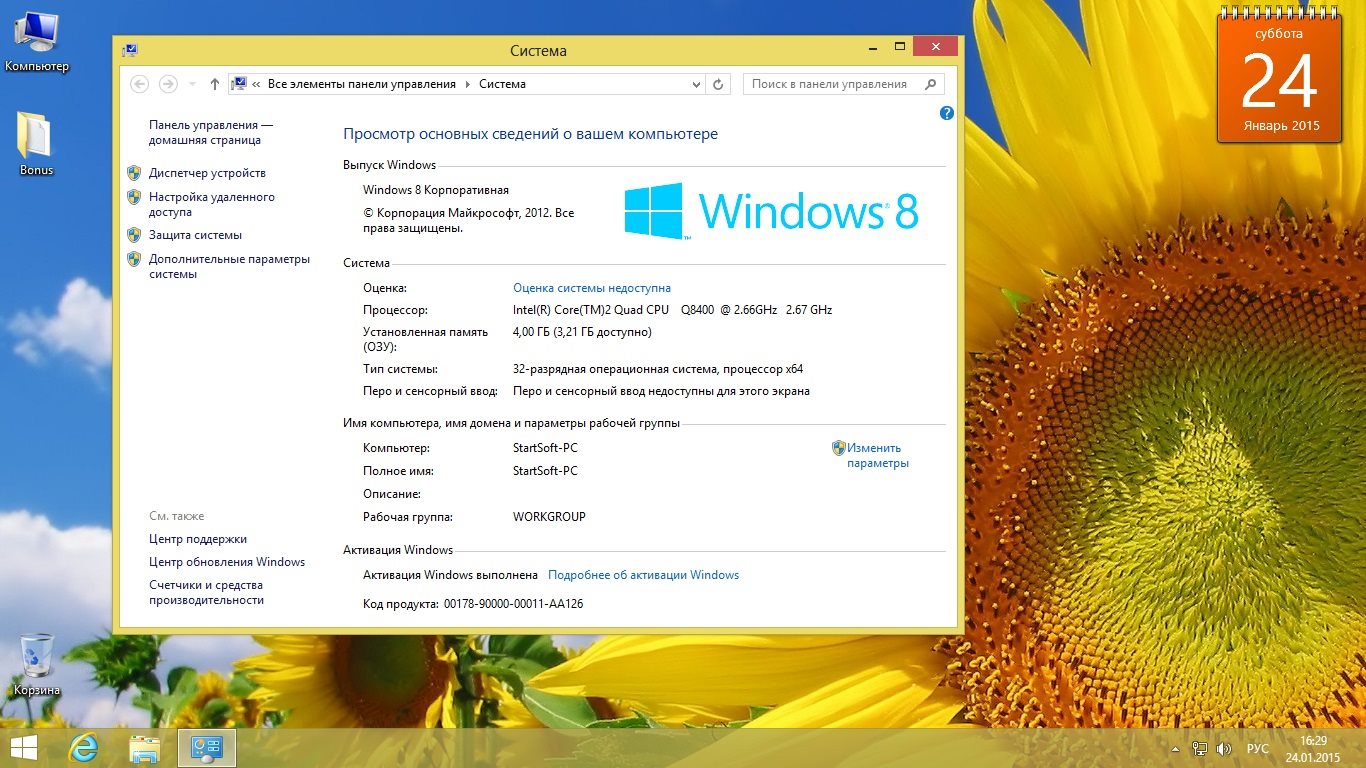Click StartSoft-PC next to Полное имя
This screenshot has height=768, width=1366.
pos(545,471)
